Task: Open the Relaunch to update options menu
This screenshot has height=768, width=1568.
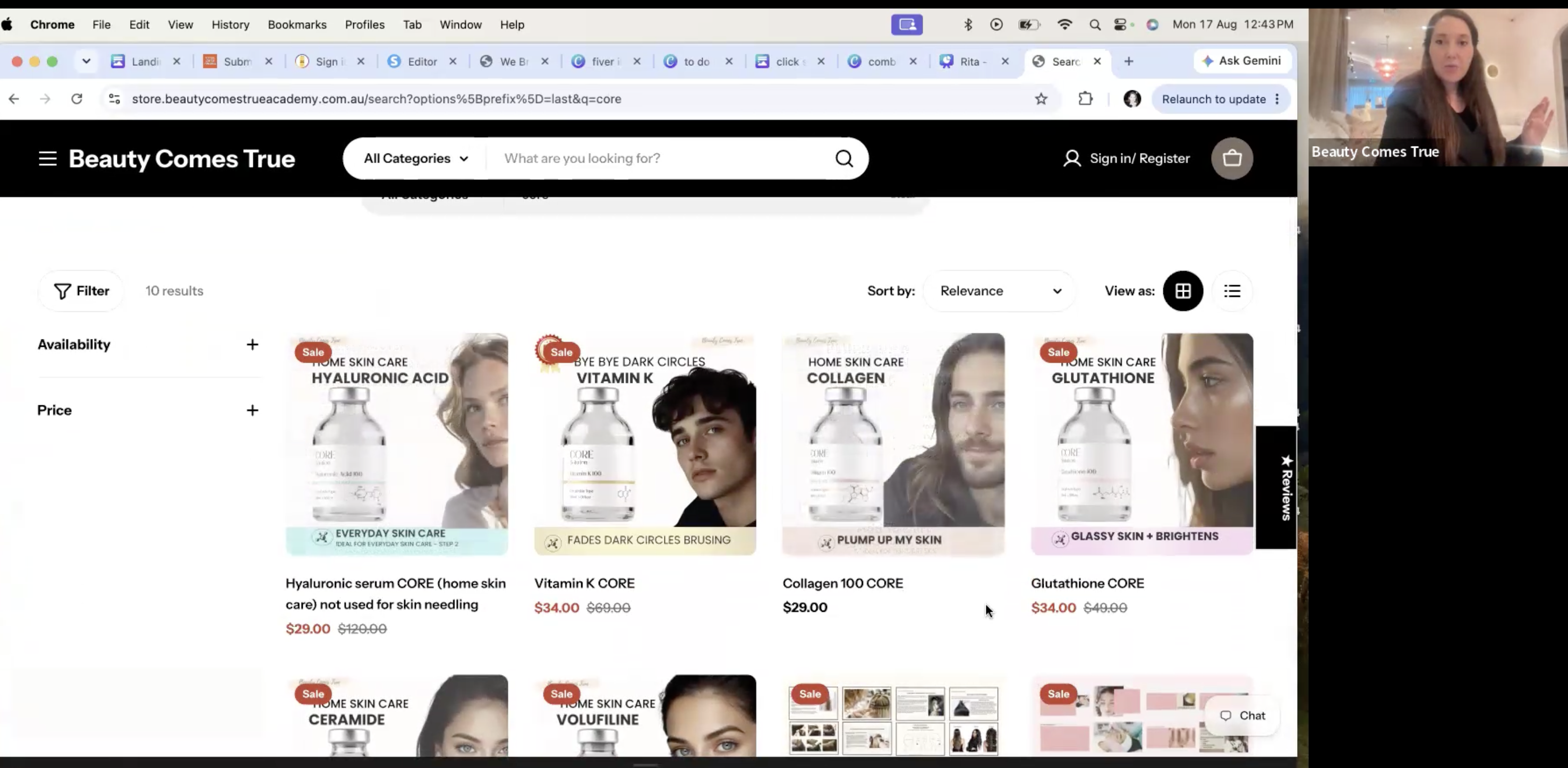Action: click(x=1277, y=99)
